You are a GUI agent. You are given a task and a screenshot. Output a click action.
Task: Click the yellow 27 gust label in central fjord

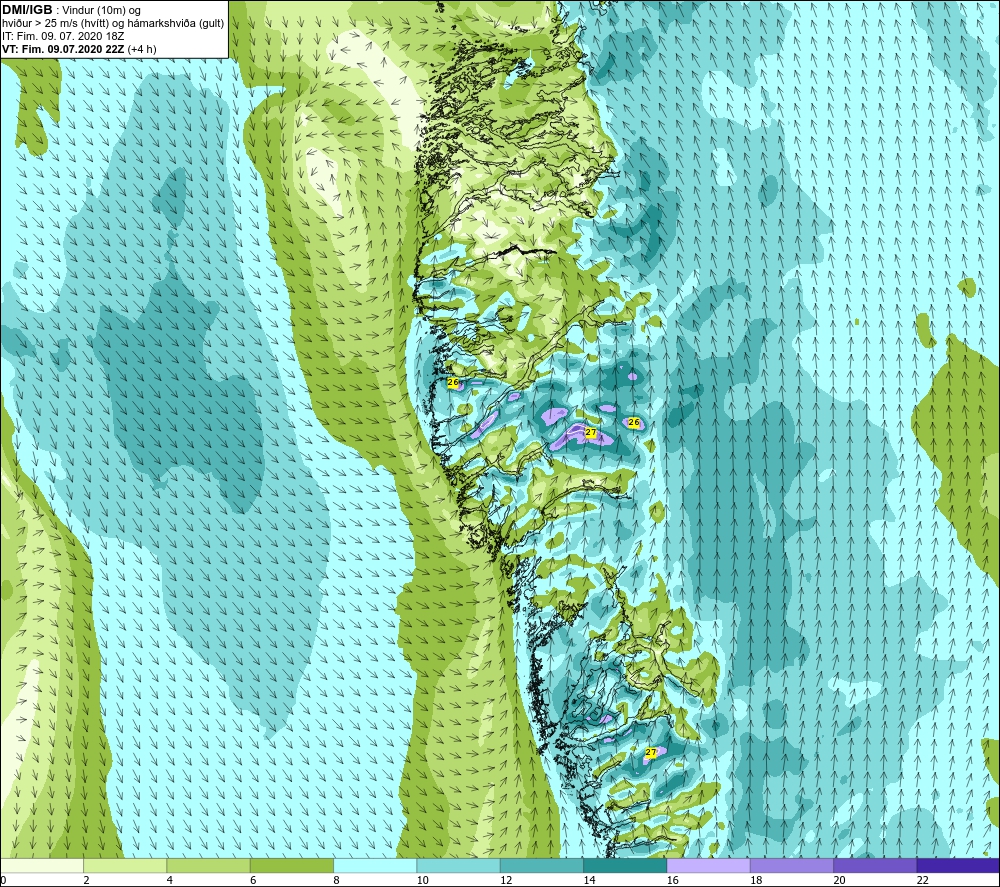(x=591, y=432)
